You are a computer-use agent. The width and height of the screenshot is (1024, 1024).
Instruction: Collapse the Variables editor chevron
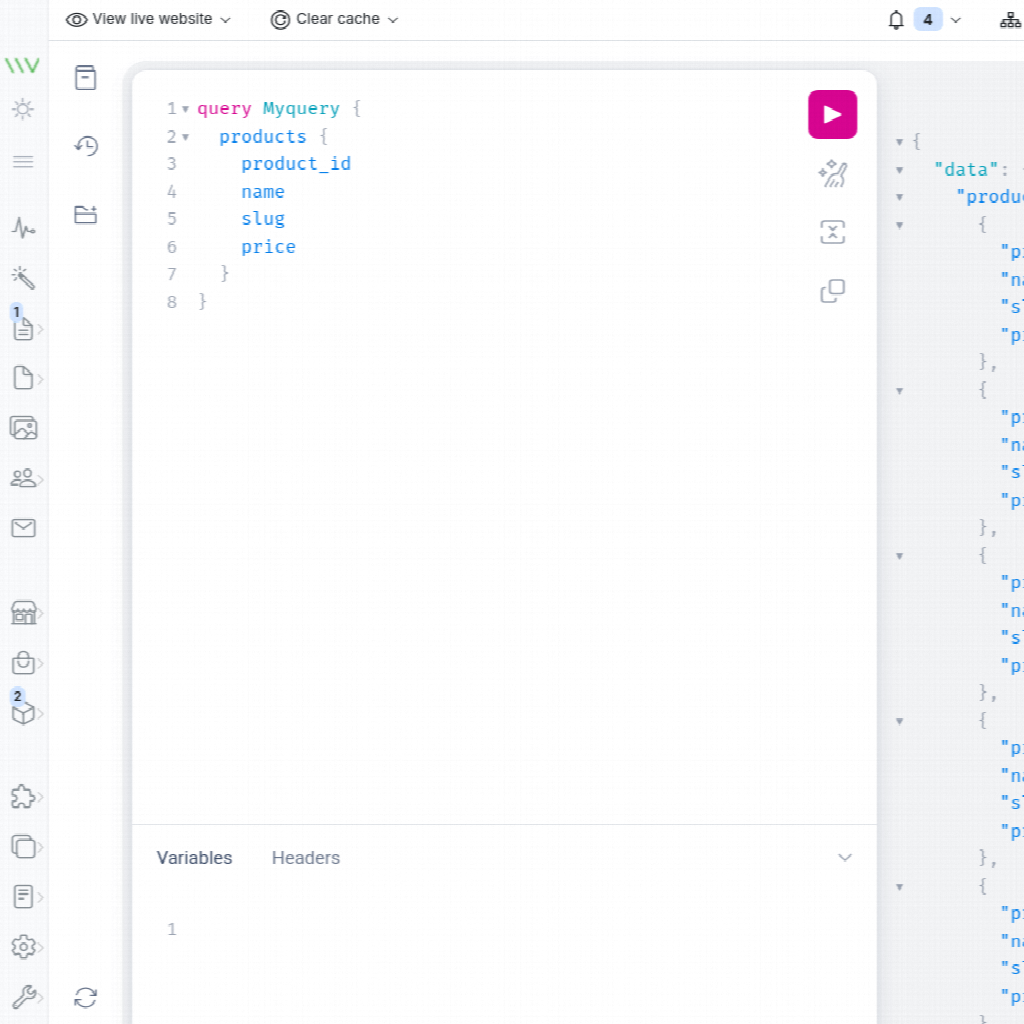coord(845,858)
